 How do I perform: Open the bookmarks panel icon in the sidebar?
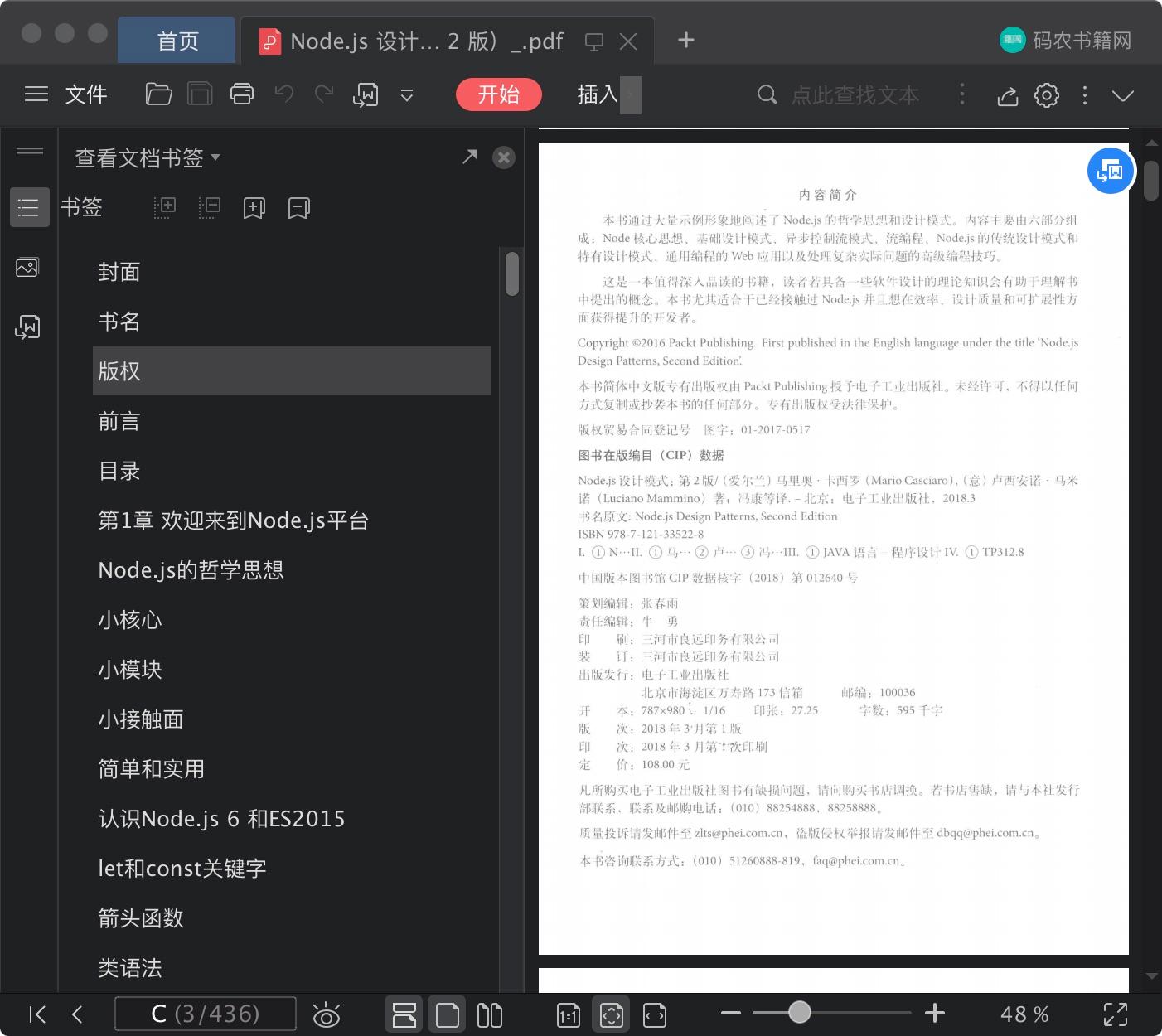point(29,207)
